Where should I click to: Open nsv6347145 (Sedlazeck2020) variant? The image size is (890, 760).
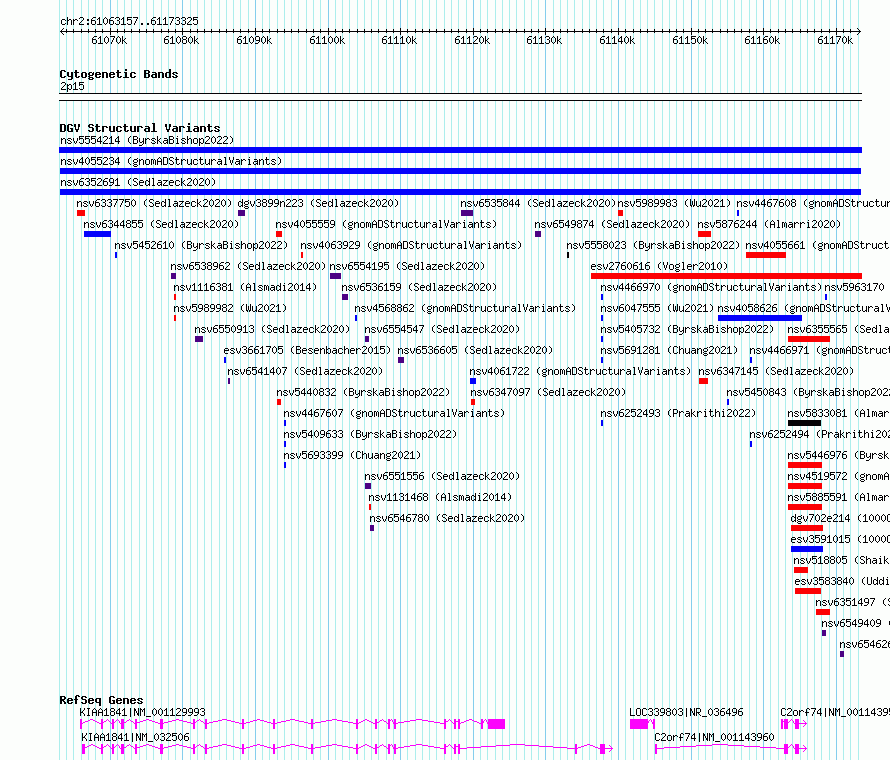coord(776,371)
